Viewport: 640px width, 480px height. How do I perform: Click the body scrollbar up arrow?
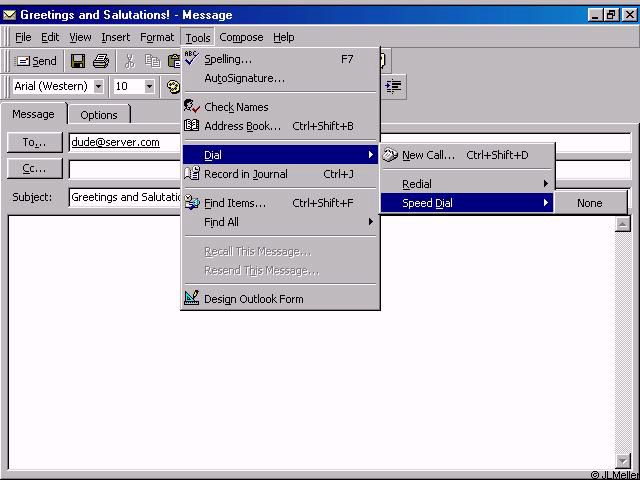622,224
